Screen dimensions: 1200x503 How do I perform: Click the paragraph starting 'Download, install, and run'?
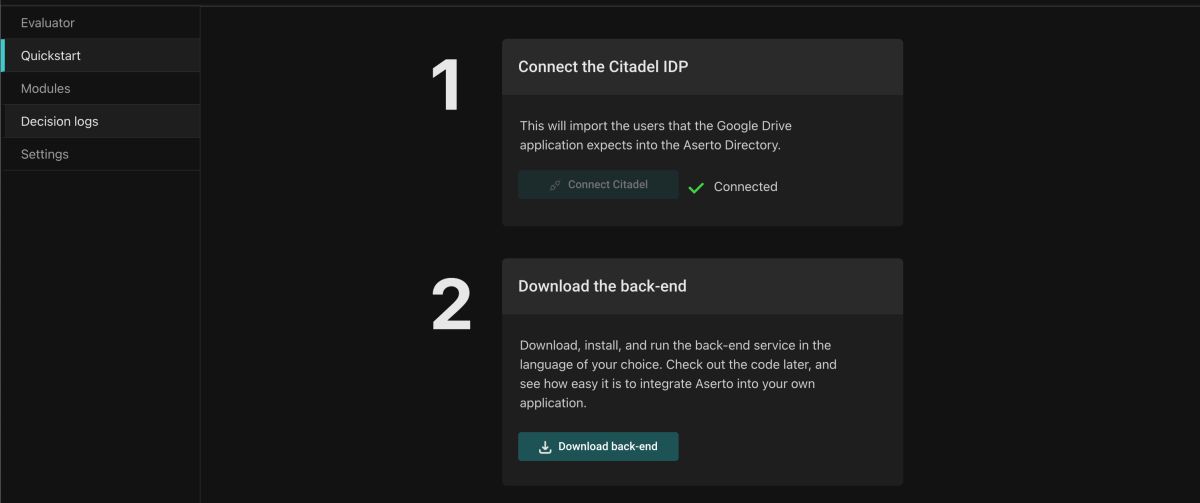point(678,374)
